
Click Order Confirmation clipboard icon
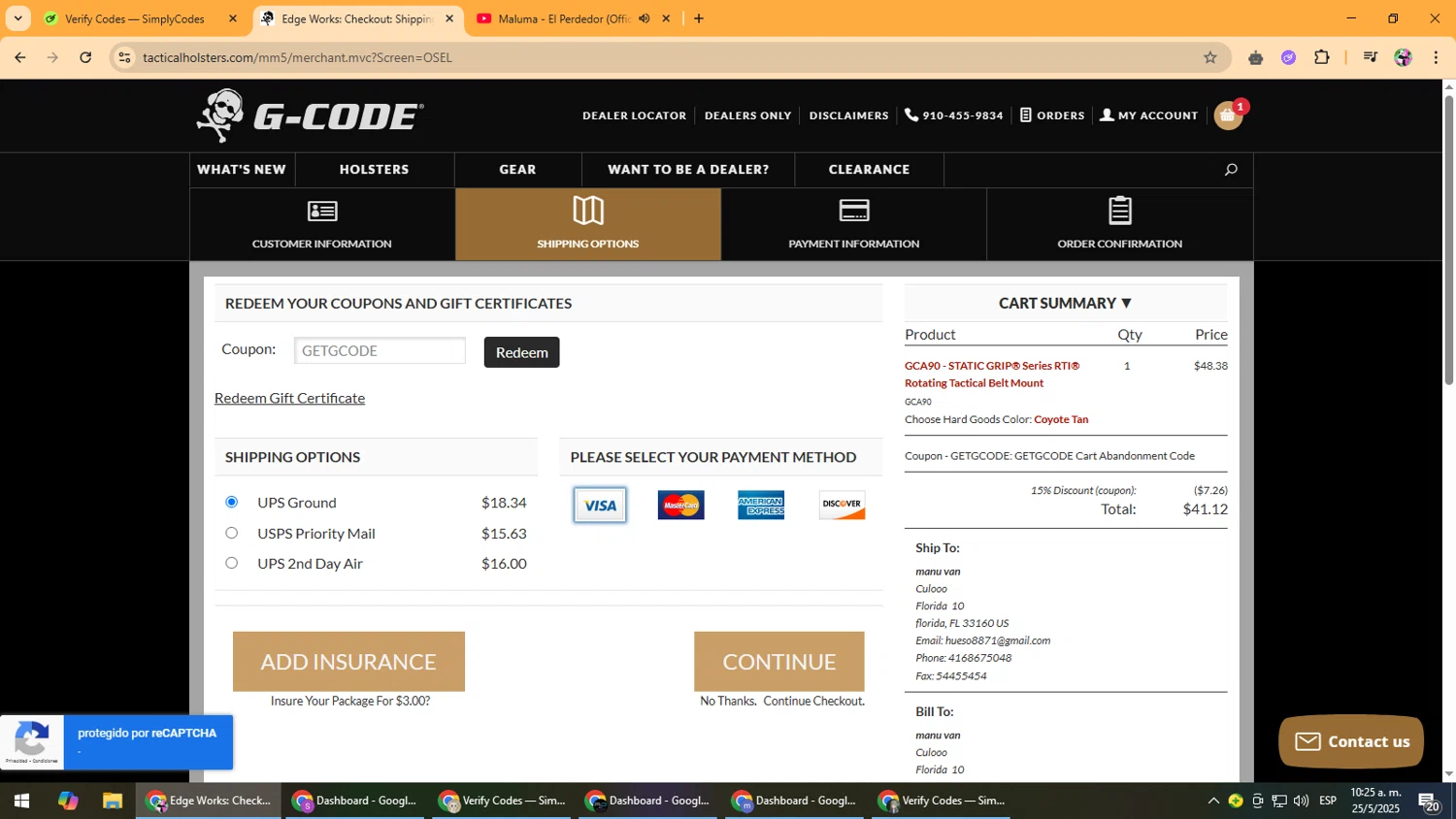1120,210
